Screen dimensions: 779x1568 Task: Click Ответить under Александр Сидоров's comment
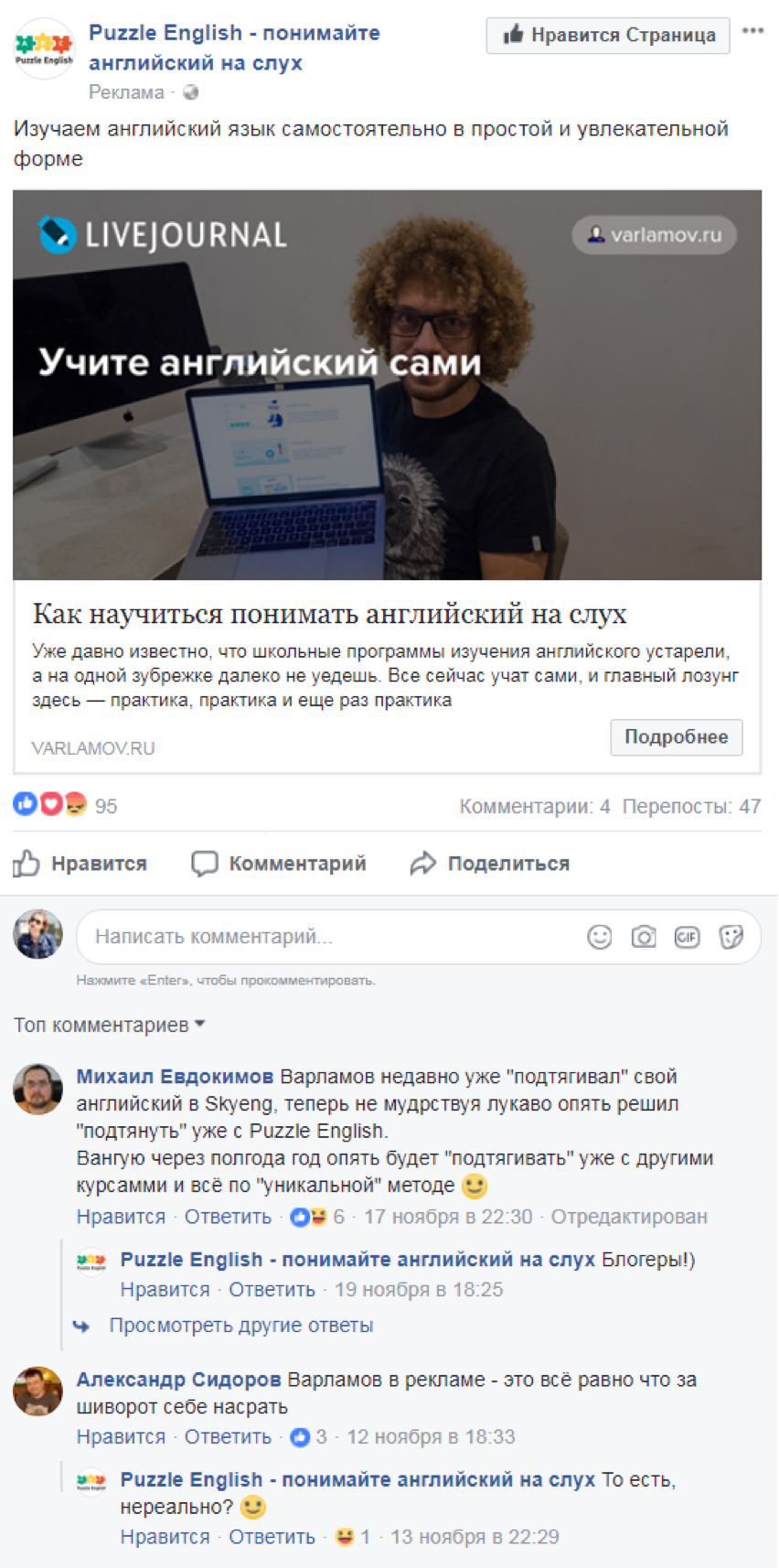coord(228,1437)
